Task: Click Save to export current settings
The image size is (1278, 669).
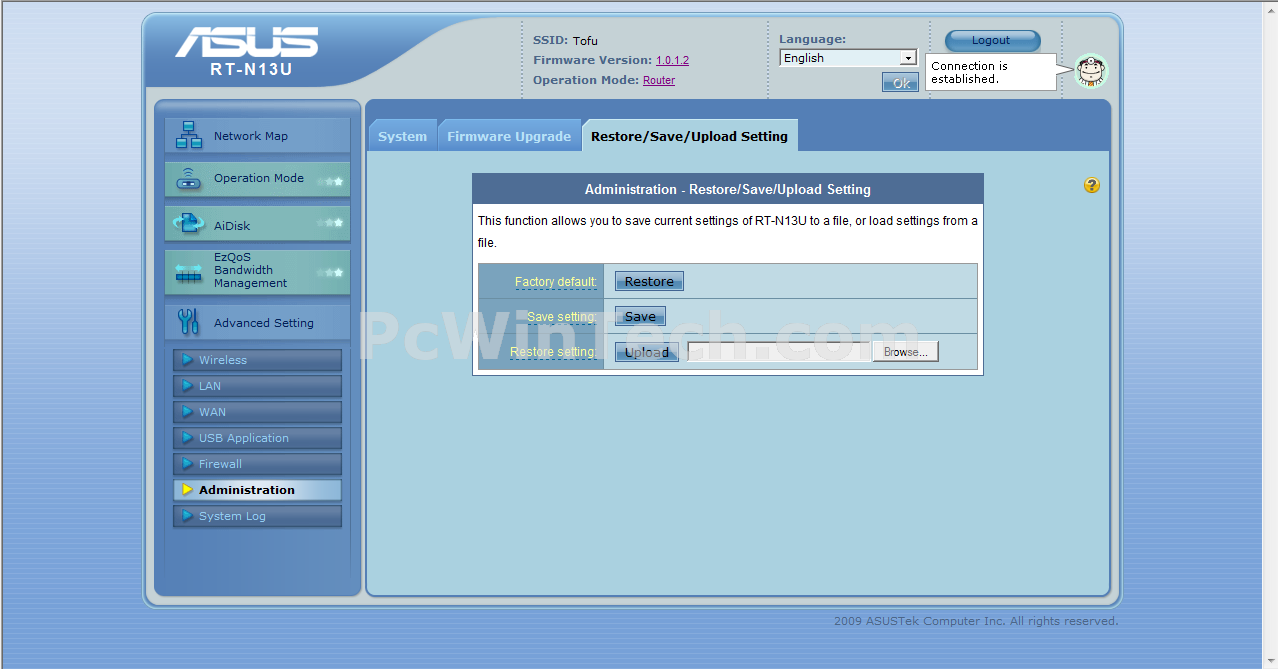Action: point(640,317)
